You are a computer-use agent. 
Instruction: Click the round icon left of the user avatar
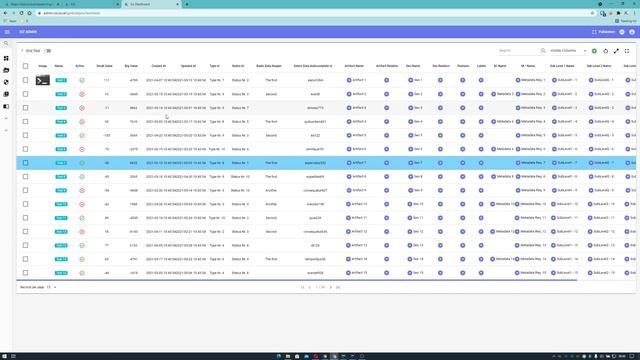[622, 32]
